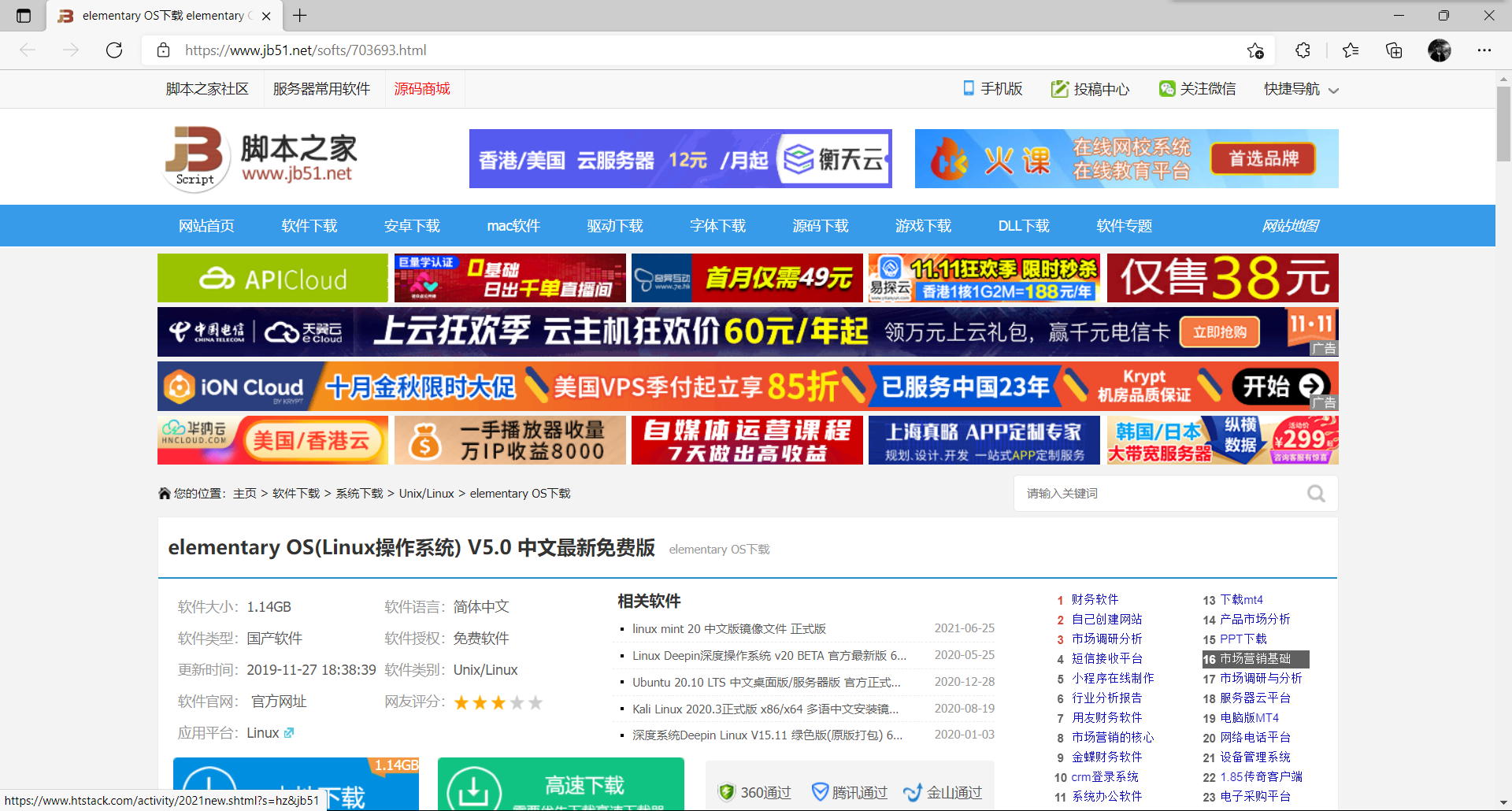The width and height of the screenshot is (1512, 811).
Task: Open a new browser tab
Action: [299, 15]
